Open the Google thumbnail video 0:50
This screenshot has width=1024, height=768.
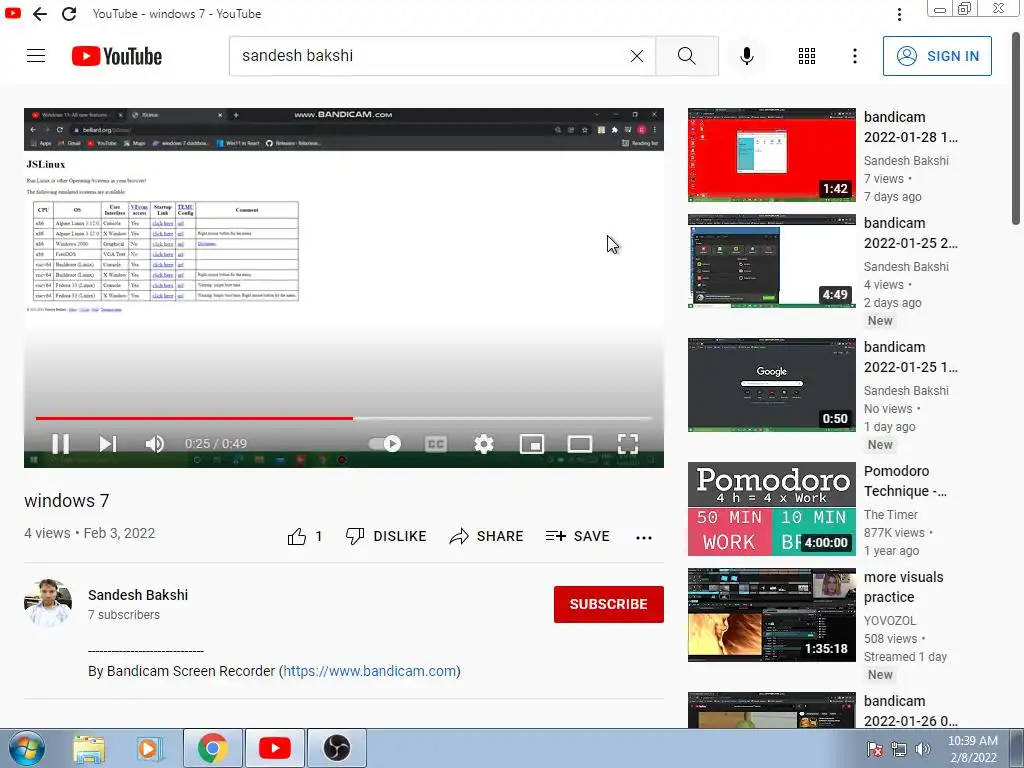(772, 385)
